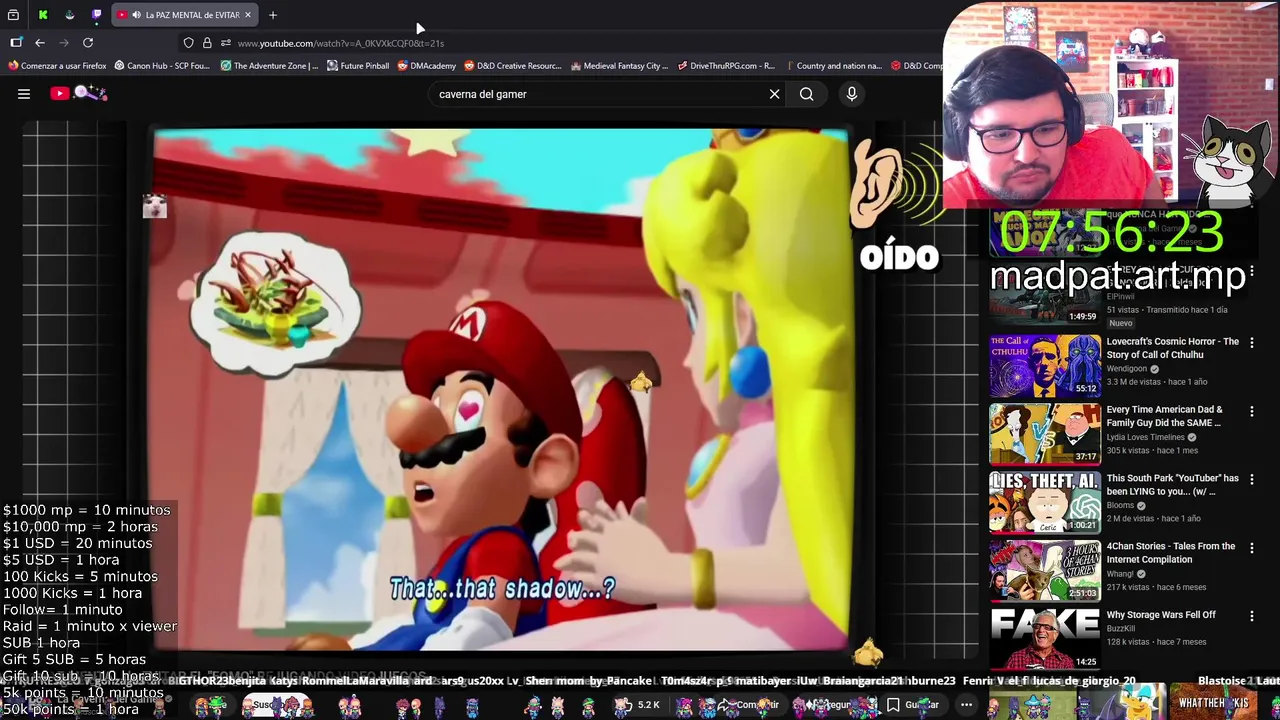Close the La PAZ MENTAL tab
Viewport: 1280px width, 720px height.
(x=248, y=15)
